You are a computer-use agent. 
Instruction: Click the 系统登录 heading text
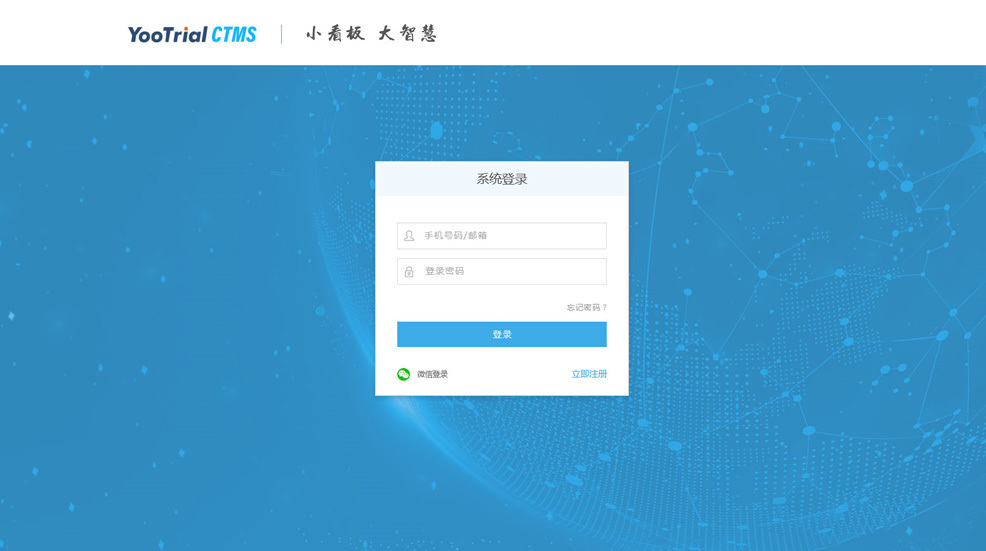point(502,179)
